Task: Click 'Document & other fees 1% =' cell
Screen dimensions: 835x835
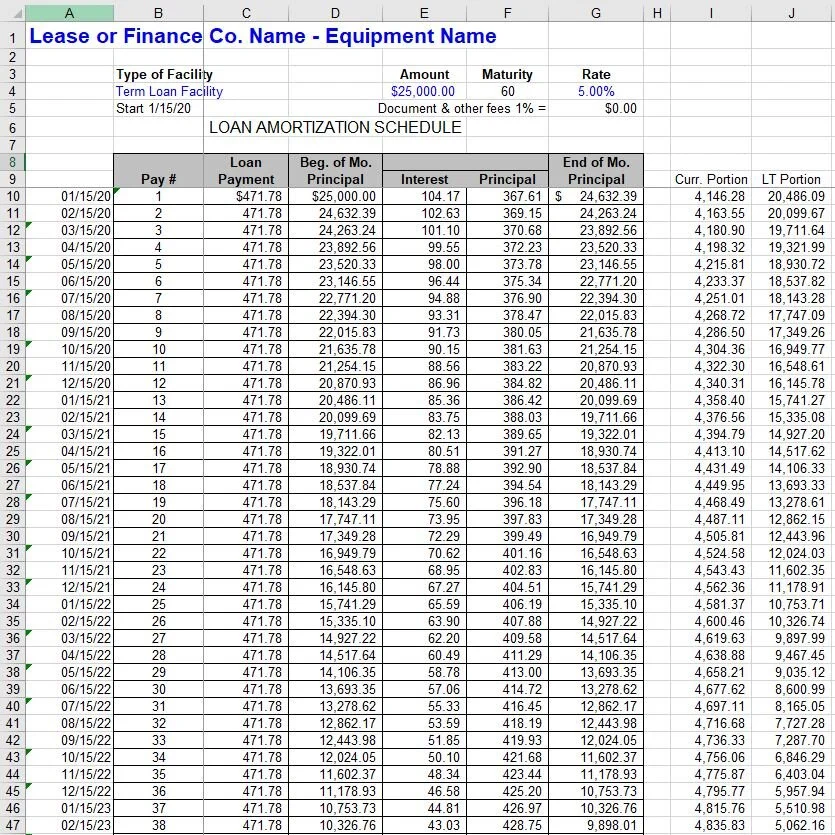Action: (x=462, y=108)
